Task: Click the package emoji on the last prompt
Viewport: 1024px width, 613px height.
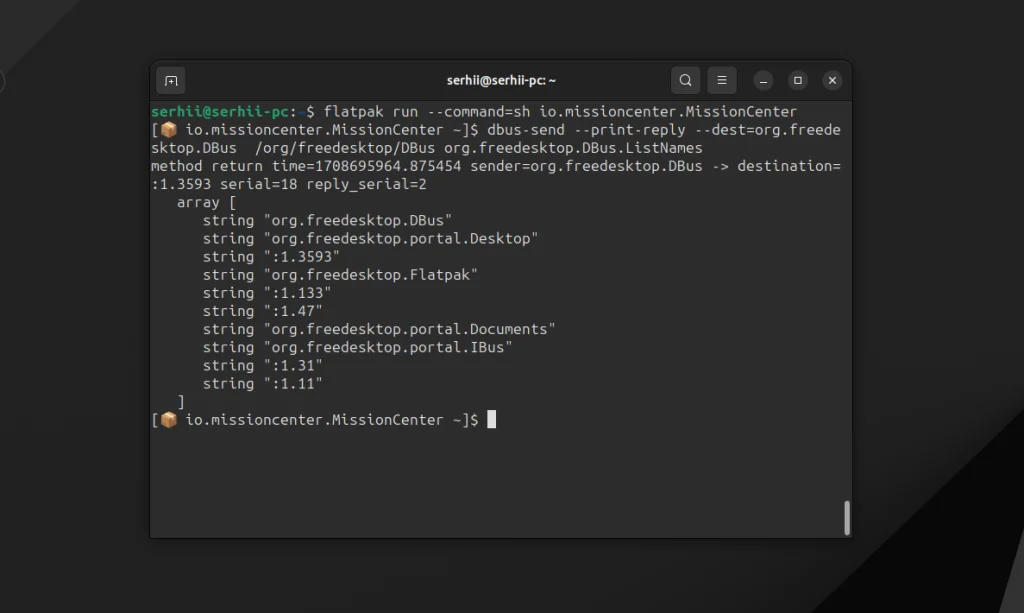Action: [169, 420]
